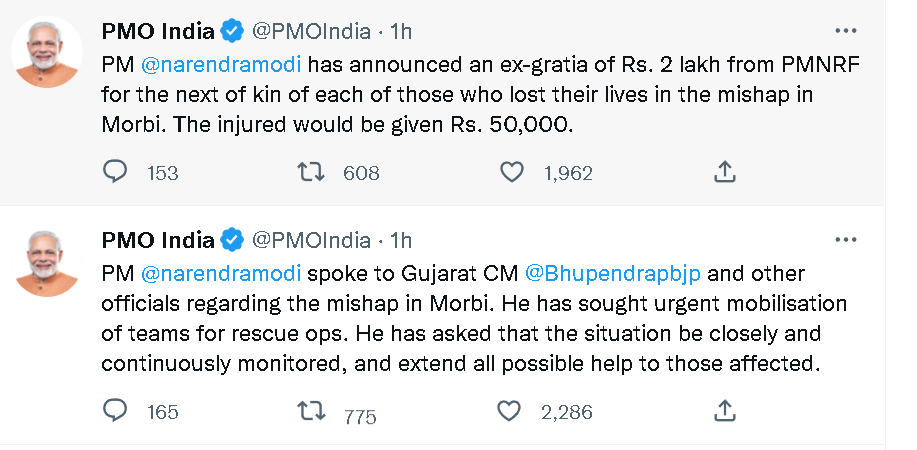The image size is (917, 450).
Task: Reply to the tweet about Gujarat CM
Action: [117, 410]
